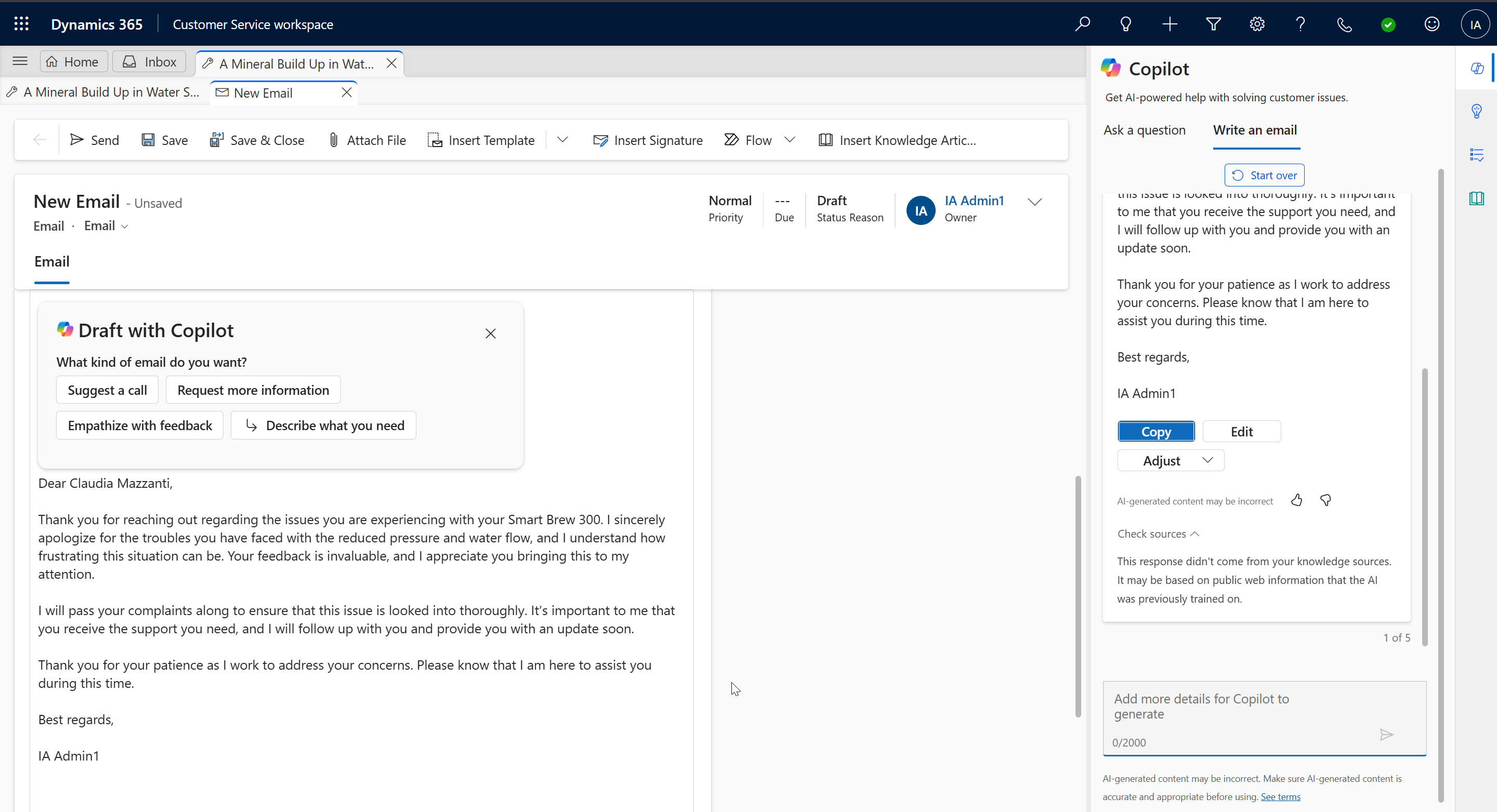The image size is (1497, 812).
Task: Select the New Email sub-tab
Action: click(x=263, y=93)
